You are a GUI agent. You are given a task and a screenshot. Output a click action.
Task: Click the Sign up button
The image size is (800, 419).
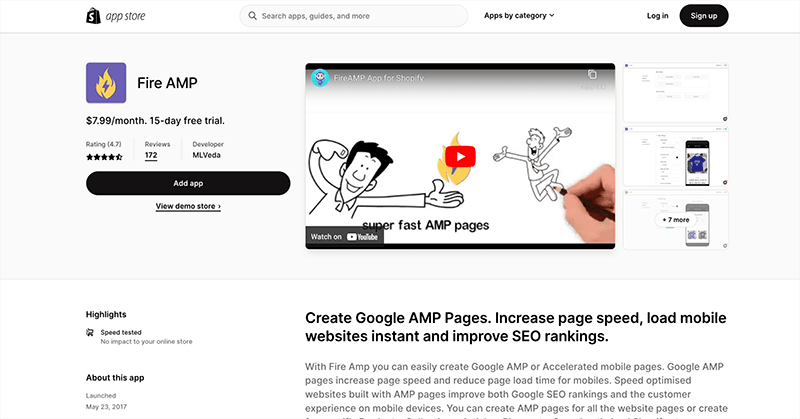[704, 16]
